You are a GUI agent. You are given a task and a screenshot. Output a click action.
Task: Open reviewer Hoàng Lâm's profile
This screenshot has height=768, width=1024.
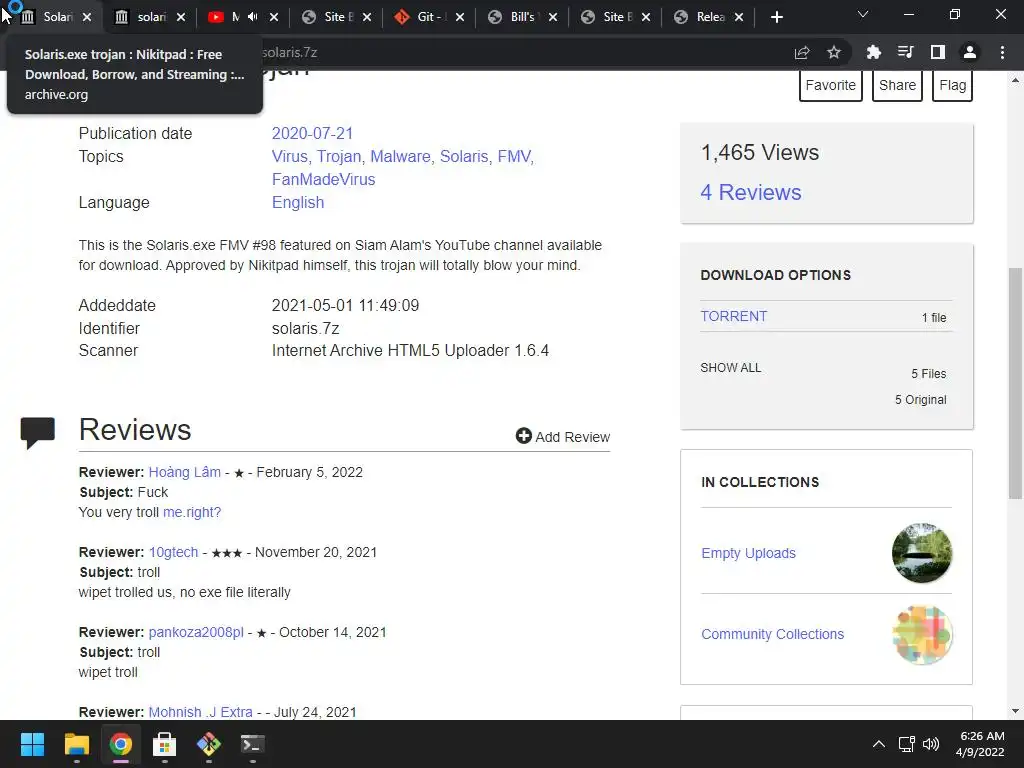coord(184,472)
